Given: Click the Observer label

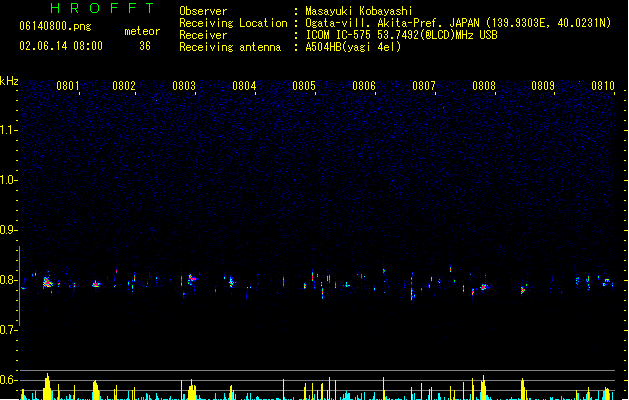Looking at the screenshot, I should coord(203,11).
